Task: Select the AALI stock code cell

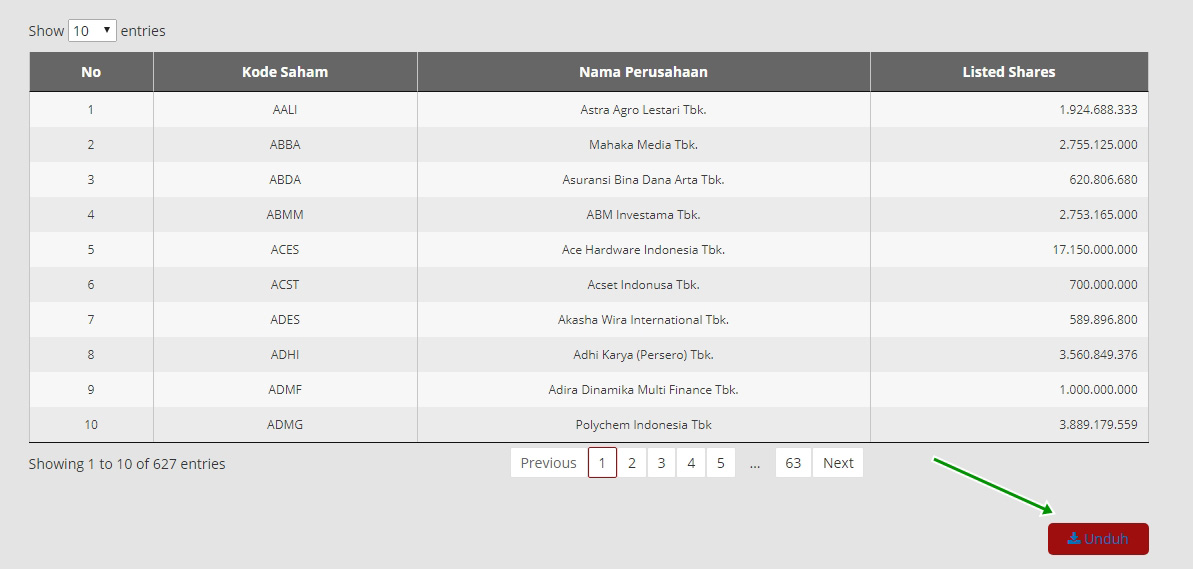Action: pyautogui.click(x=285, y=110)
